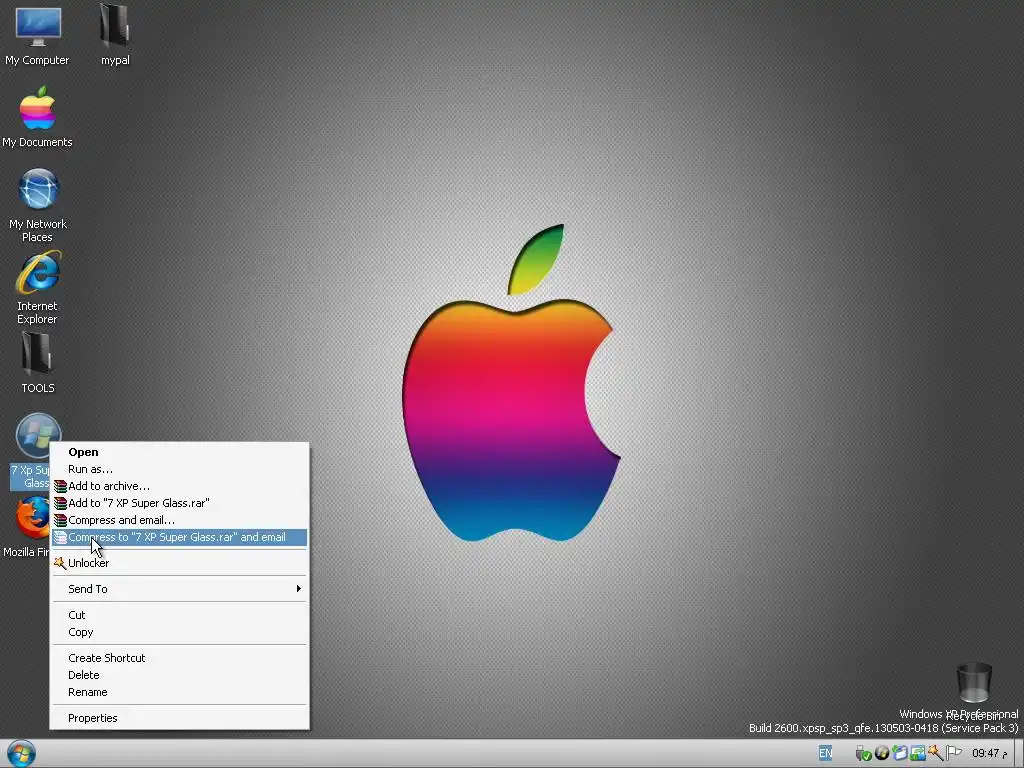This screenshot has width=1024, height=768.
Task: Open the My Documents apple icon
Action: coord(37,117)
